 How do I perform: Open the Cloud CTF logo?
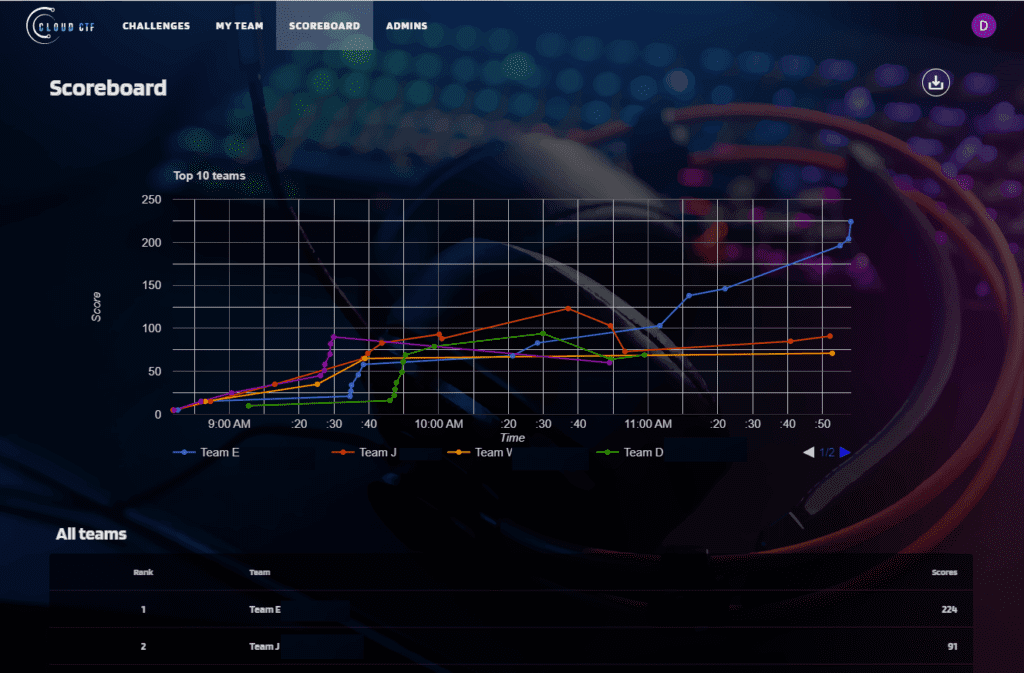(60, 25)
